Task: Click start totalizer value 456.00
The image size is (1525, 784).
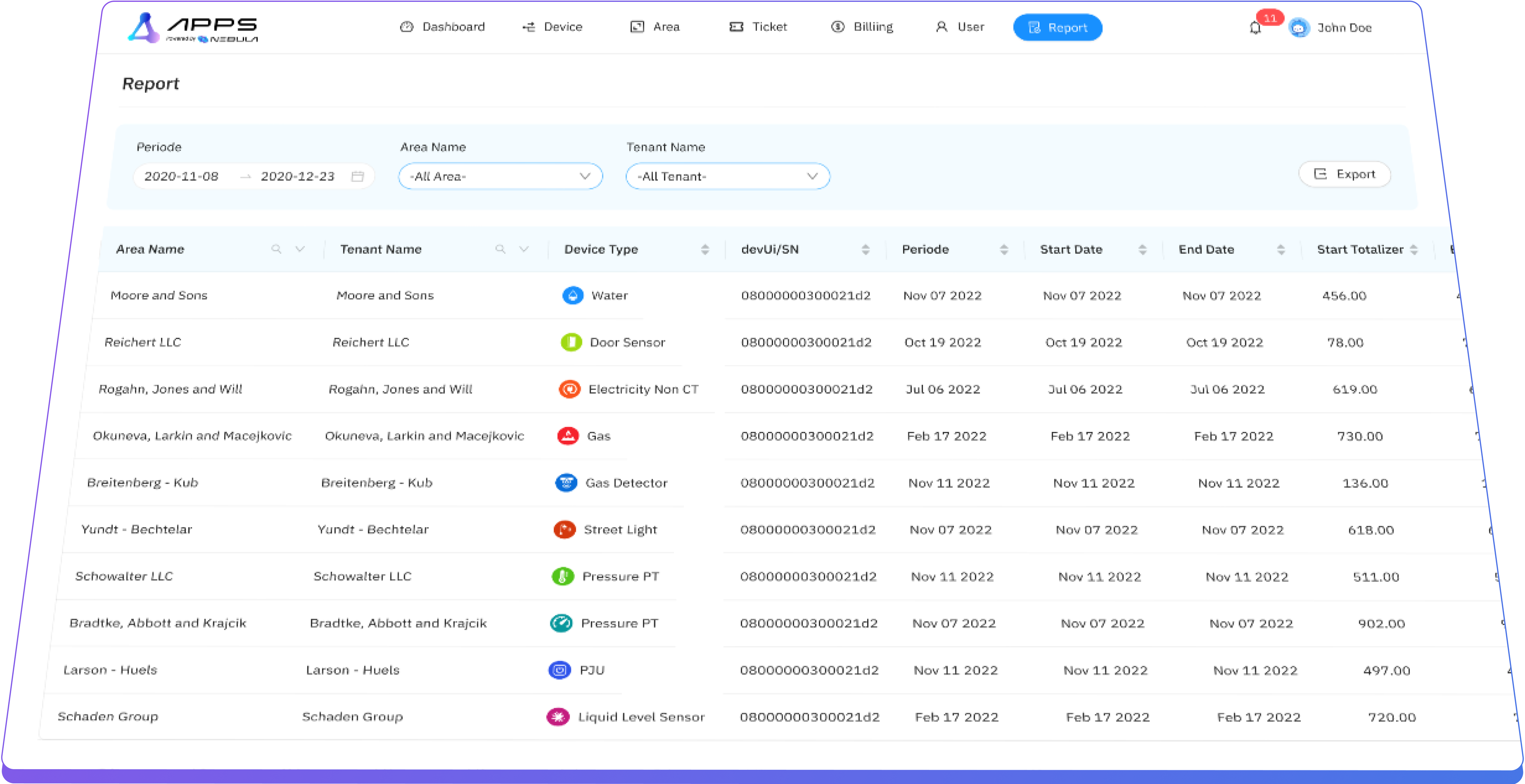Action: (x=1344, y=295)
